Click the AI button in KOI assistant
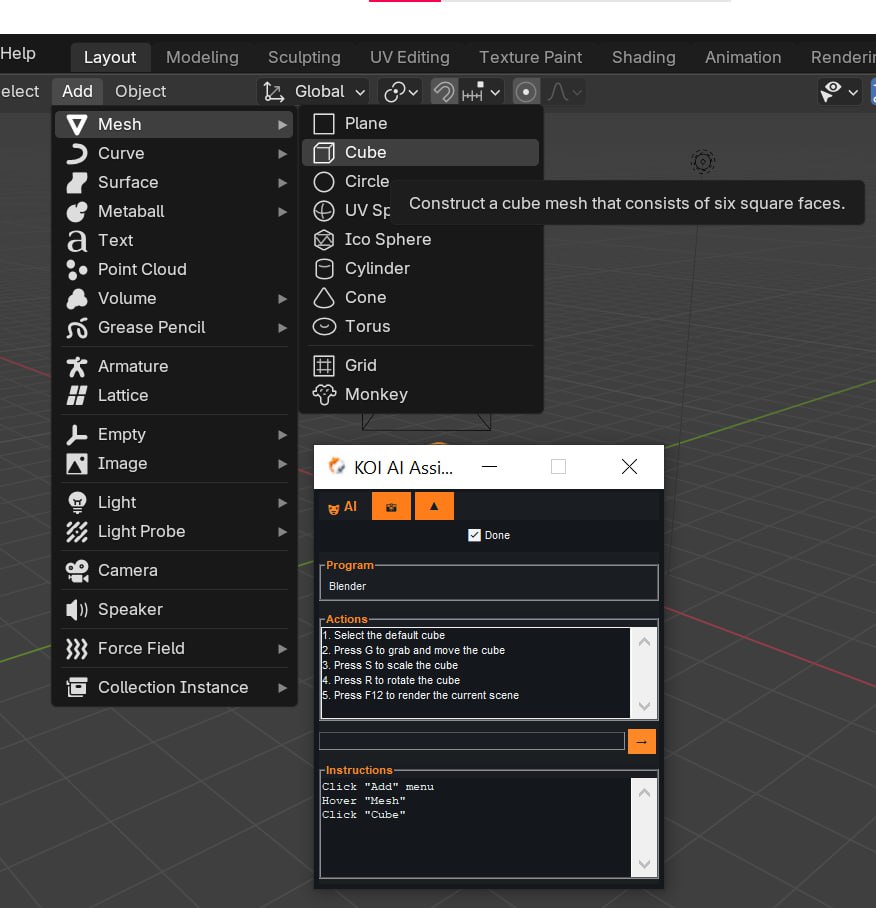Viewport: 876px width, 908px height. coord(342,507)
